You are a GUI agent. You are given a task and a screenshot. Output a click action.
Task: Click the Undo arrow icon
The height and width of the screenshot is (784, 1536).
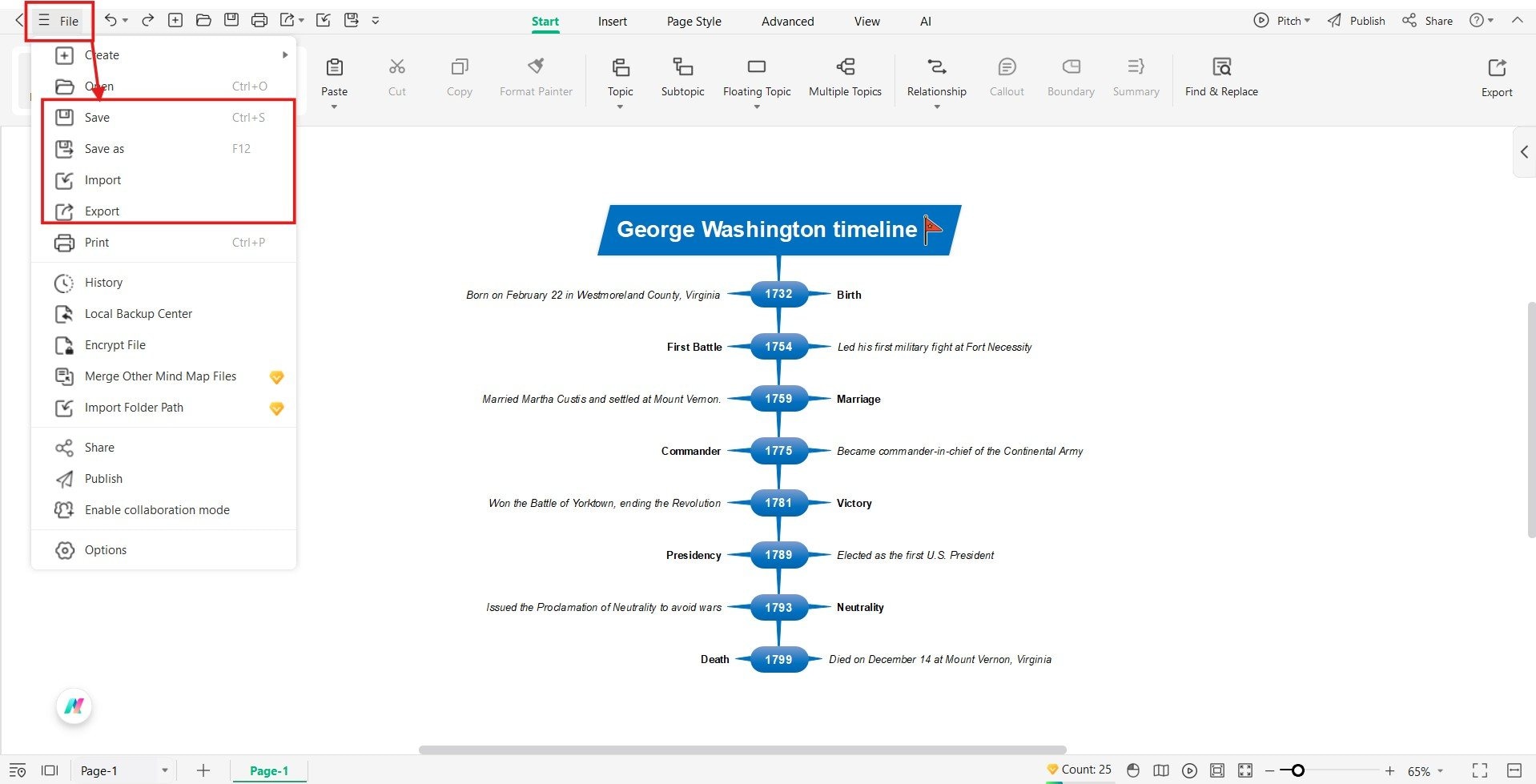pyautogui.click(x=111, y=20)
